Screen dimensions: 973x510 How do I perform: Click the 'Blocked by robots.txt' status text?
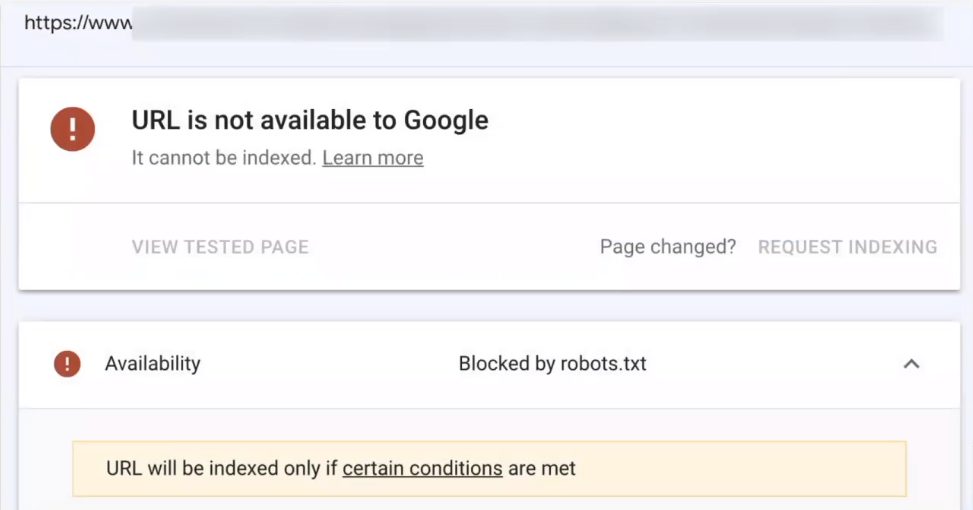click(552, 364)
